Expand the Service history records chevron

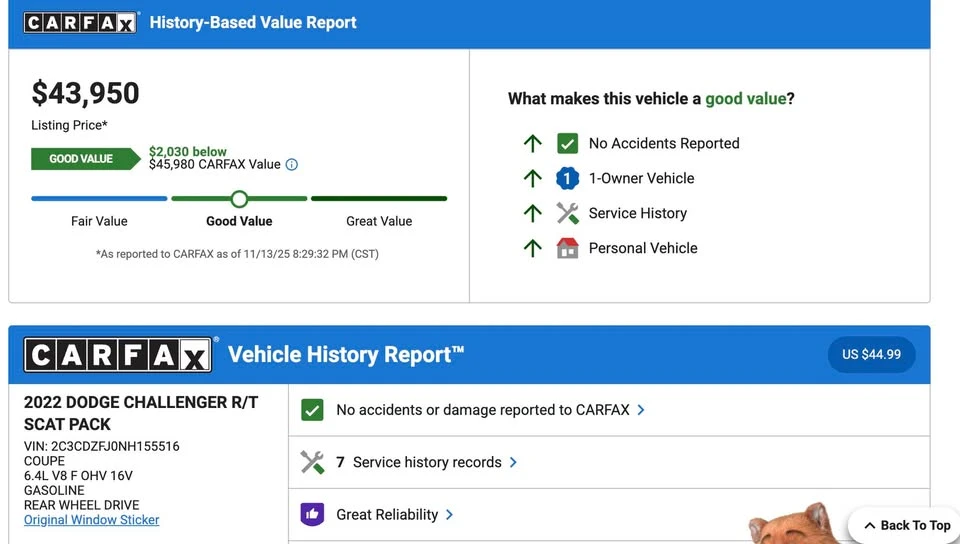513,462
